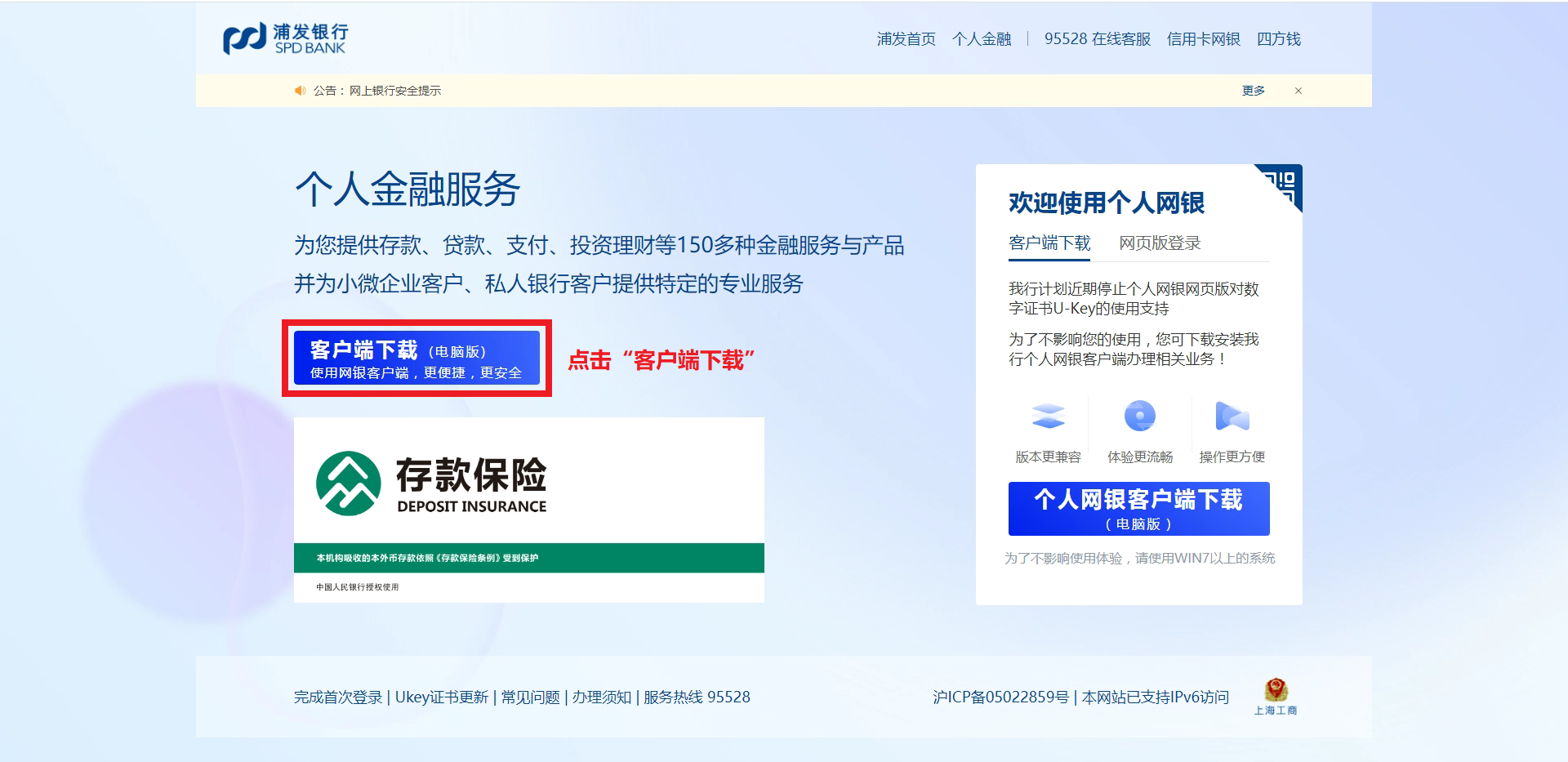Click 沪ICP备05022859号 link

(x=1001, y=697)
